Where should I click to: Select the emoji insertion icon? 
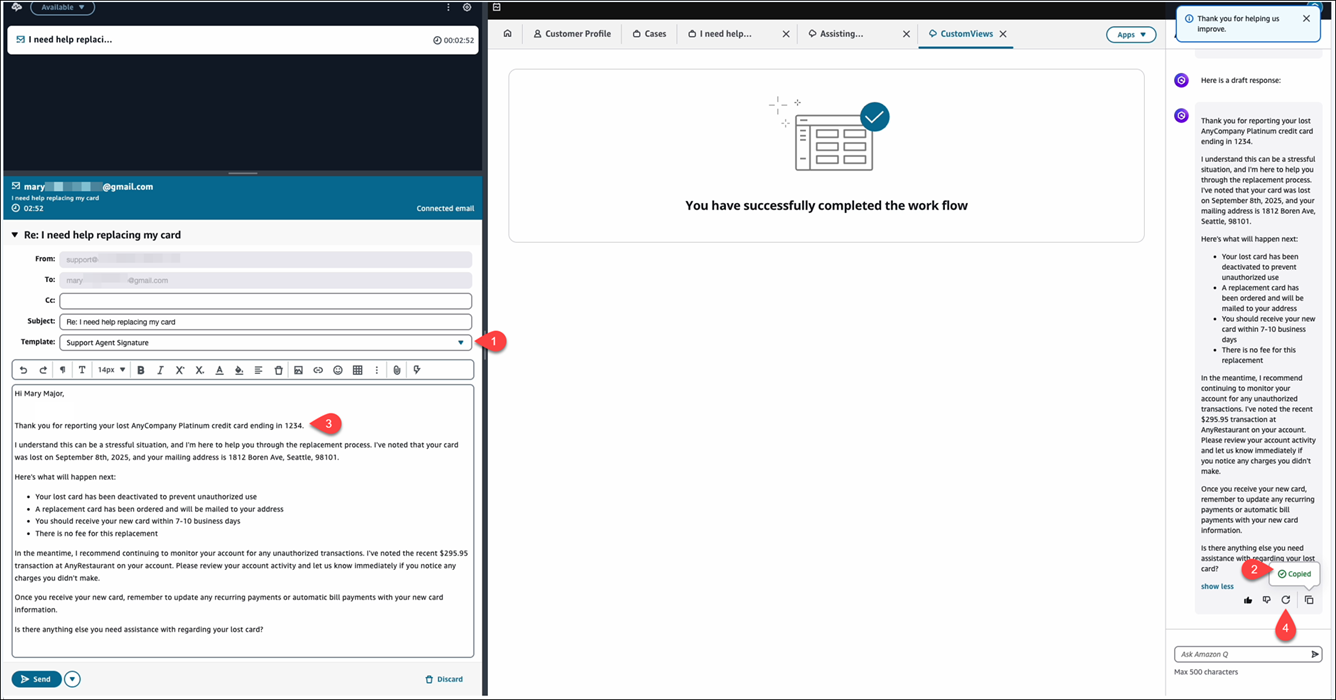[337, 369]
